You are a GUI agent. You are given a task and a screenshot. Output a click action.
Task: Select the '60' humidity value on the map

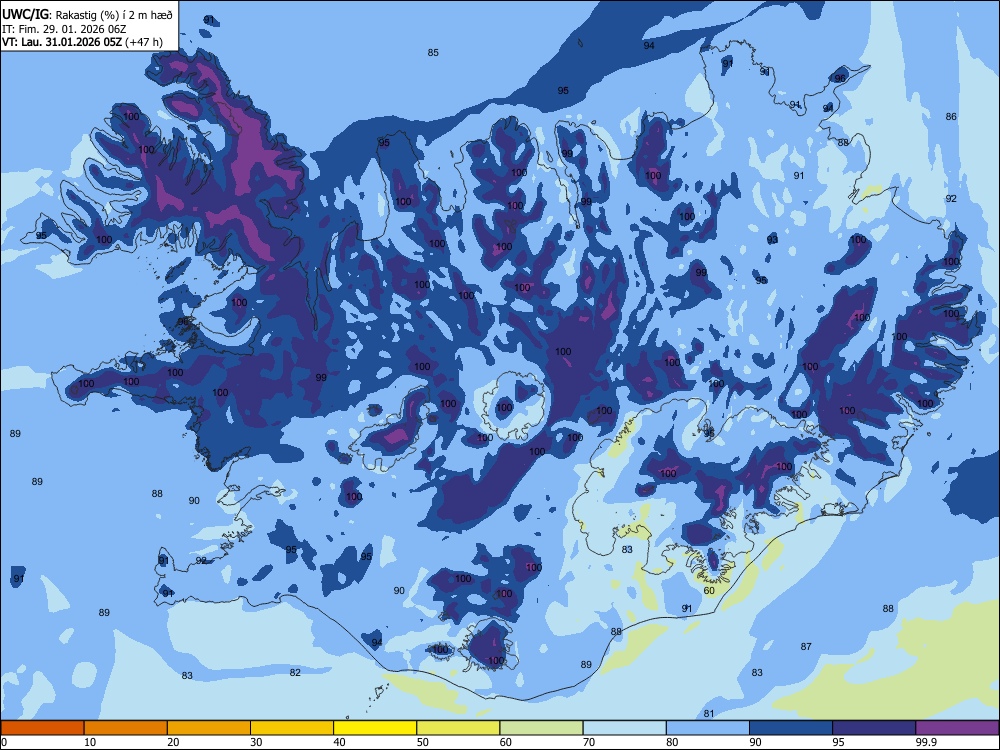coord(709,591)
